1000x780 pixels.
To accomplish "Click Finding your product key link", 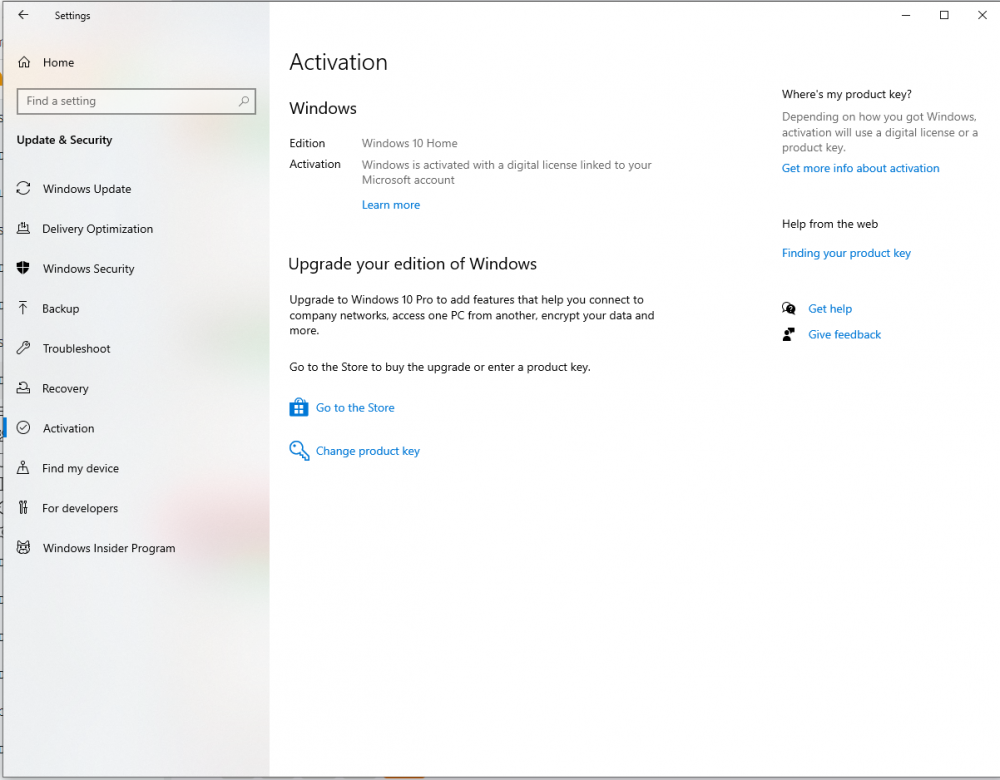I will (x=846, y=253).
